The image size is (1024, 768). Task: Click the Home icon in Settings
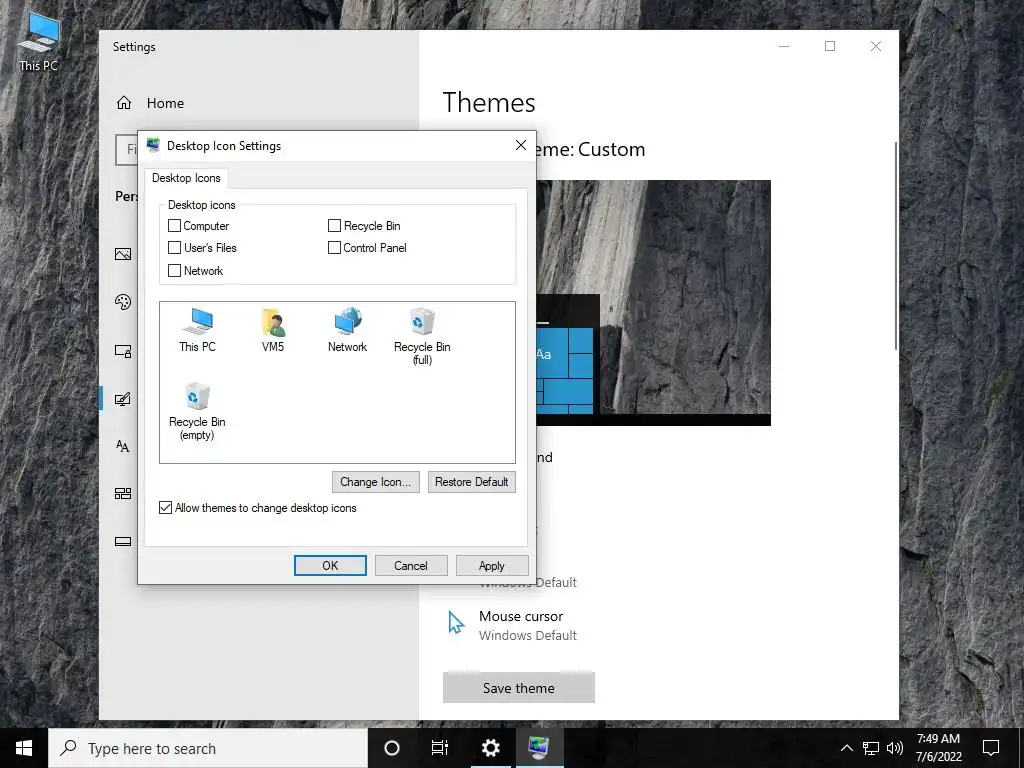tap(124, 103)
